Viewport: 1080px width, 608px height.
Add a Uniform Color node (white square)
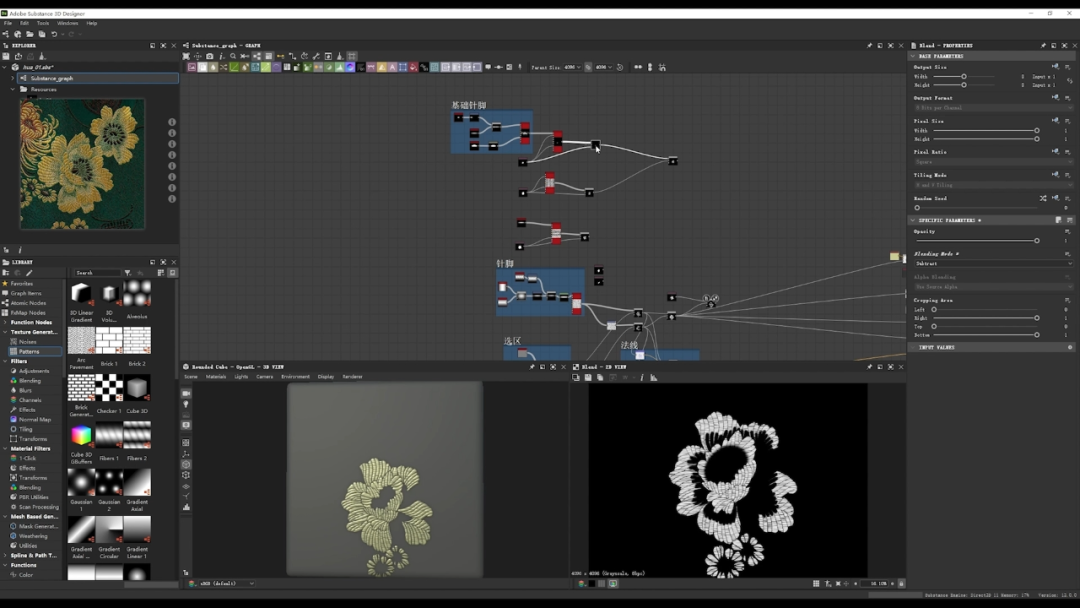[x=202, y=67]
